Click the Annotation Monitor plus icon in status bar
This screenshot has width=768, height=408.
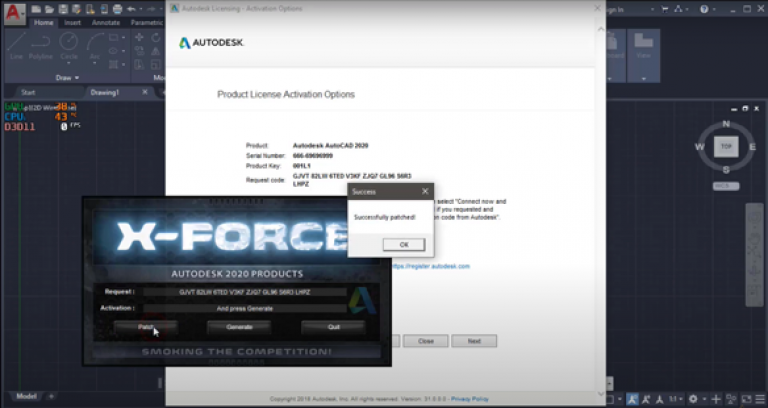716,399
